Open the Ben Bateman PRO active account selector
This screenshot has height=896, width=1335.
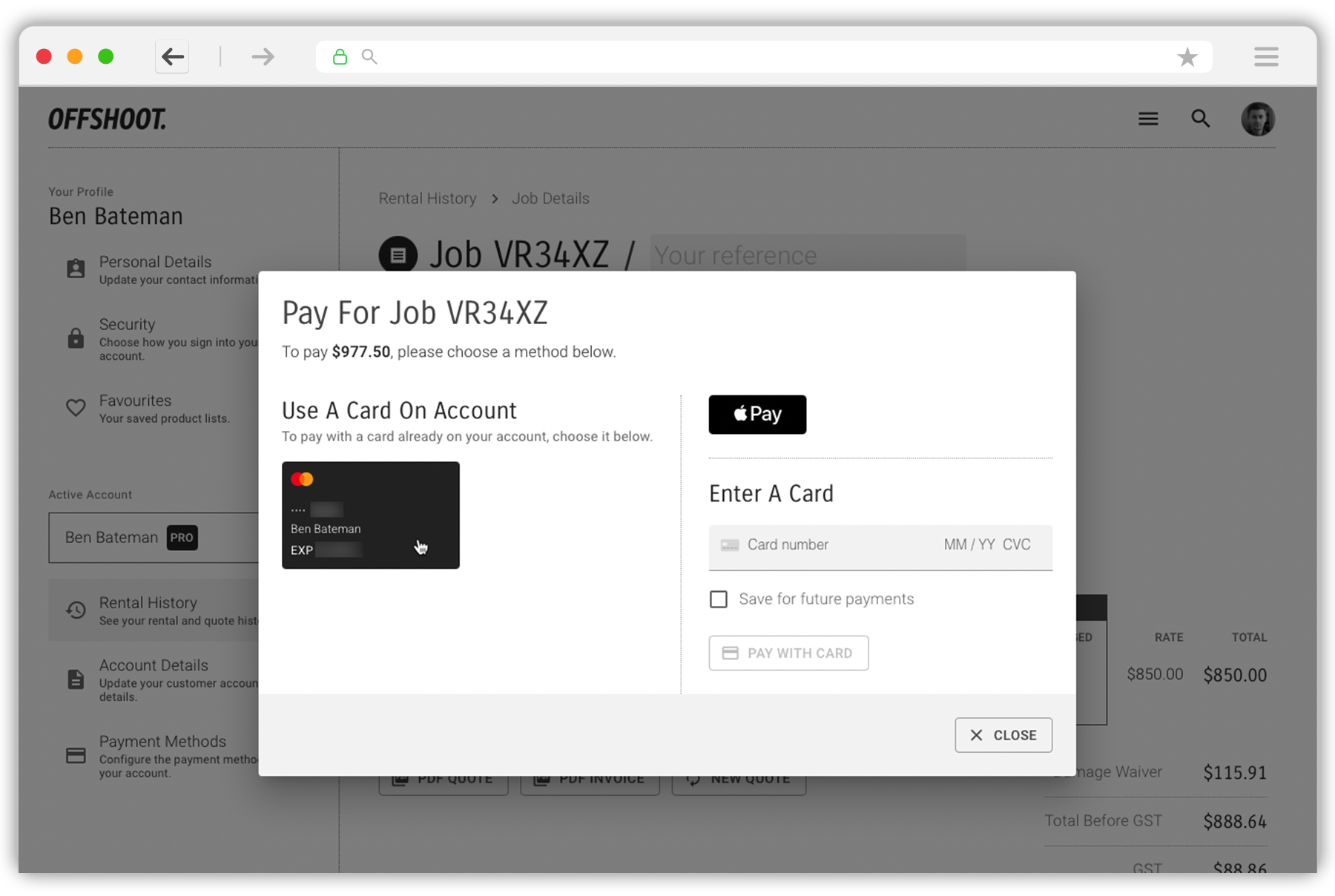tap(154, 538)
